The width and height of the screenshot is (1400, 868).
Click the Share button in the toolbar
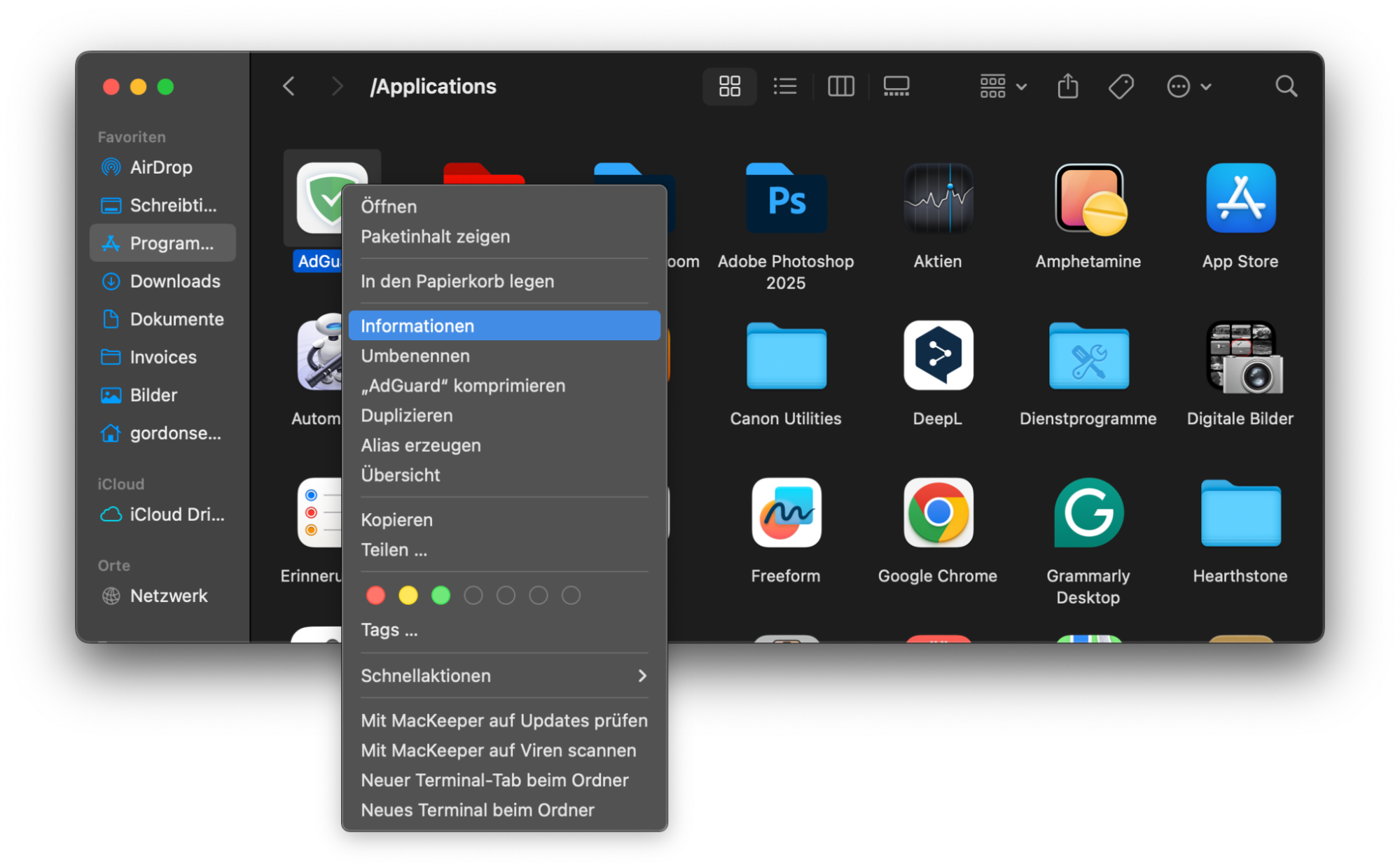(1067, 86)
